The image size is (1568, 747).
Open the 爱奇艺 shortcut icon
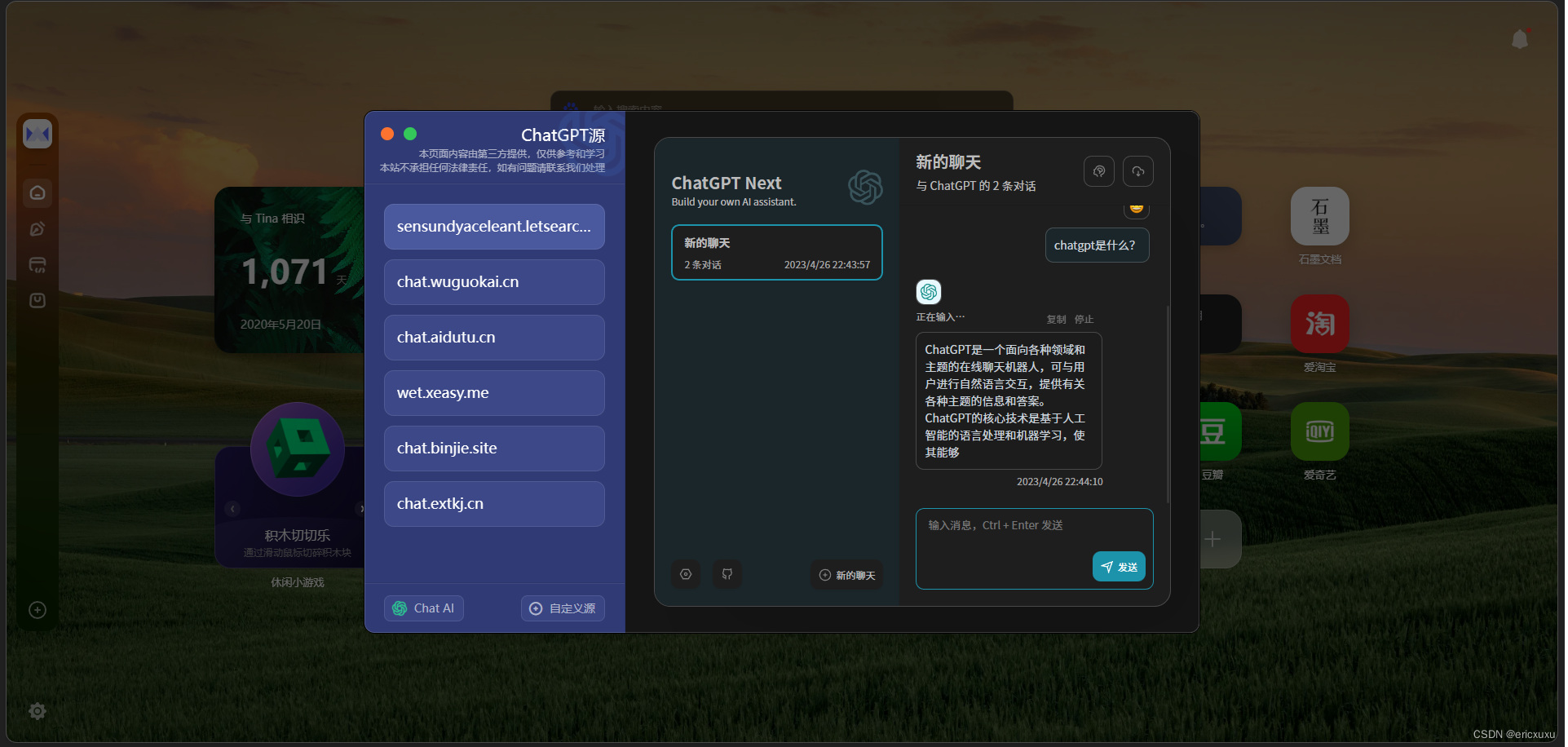1320,431
